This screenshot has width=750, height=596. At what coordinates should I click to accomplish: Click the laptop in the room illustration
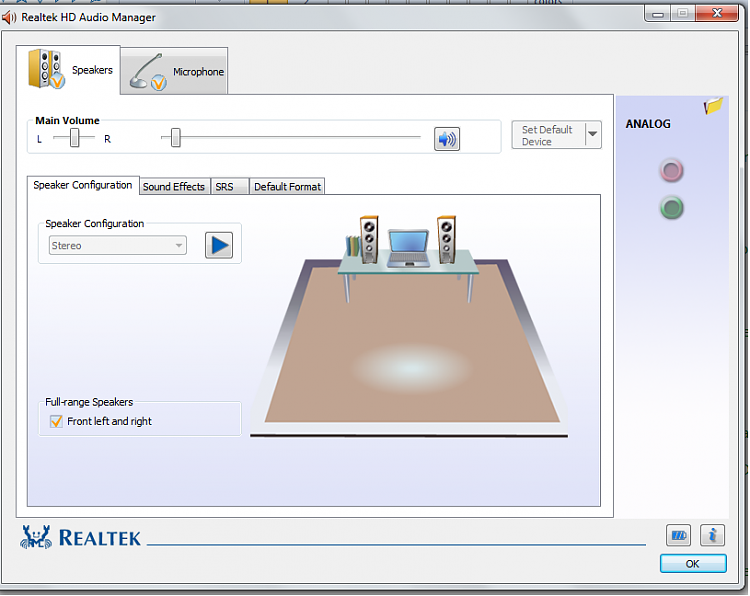(x=408, y=248)
